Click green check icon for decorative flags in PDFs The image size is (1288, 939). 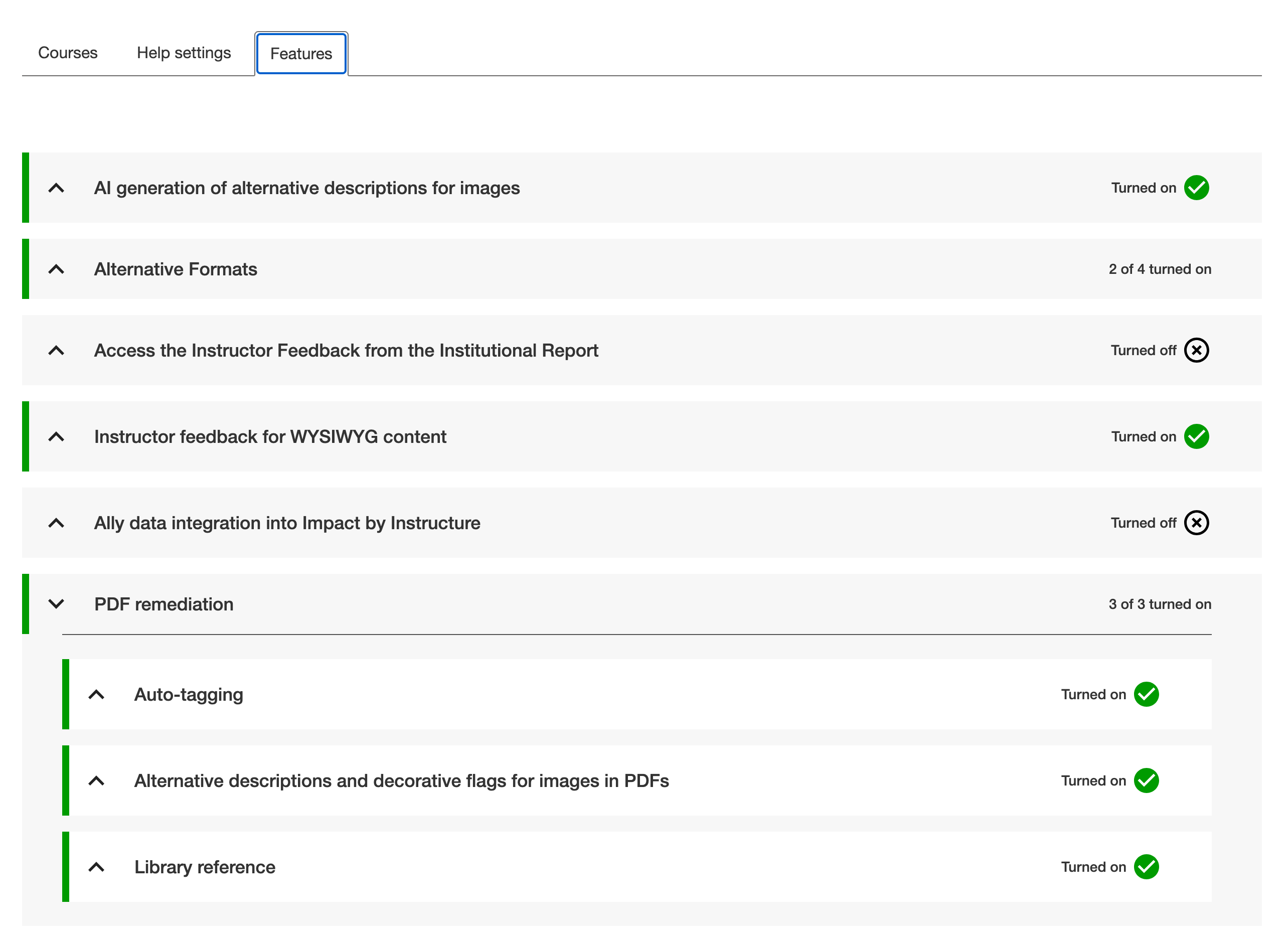pyautogui.click(x=1146, y=781)
